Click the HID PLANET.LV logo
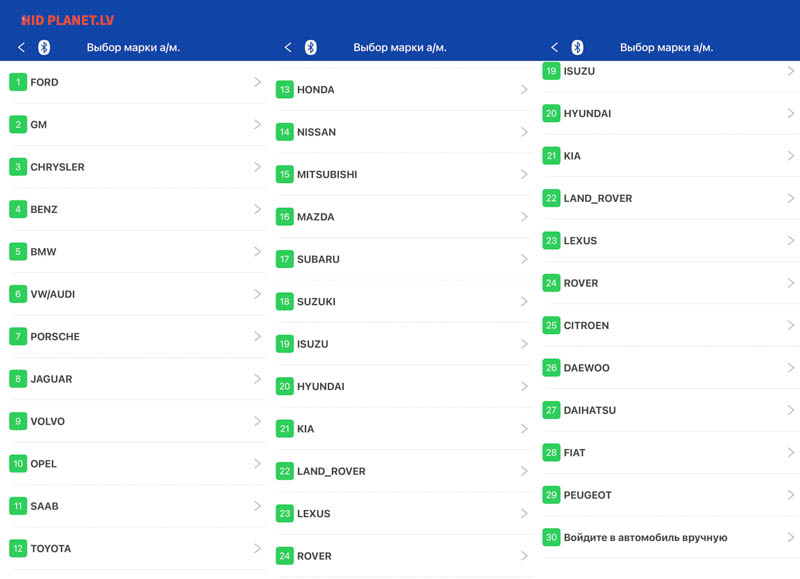The image size is (800, 579). point(67,19)
